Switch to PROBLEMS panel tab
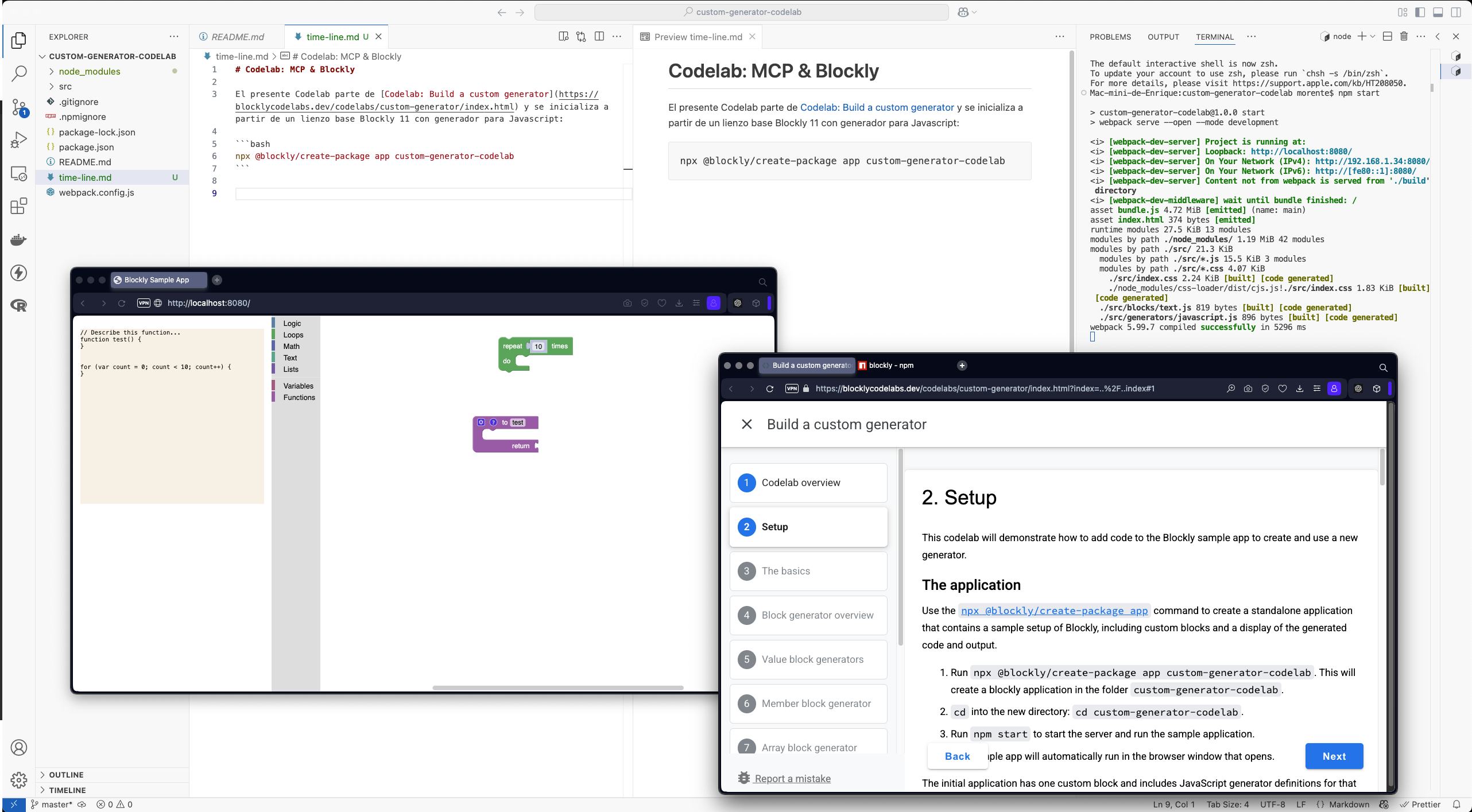Viewport: 1472px width, 812px height. pos(1110,37)
